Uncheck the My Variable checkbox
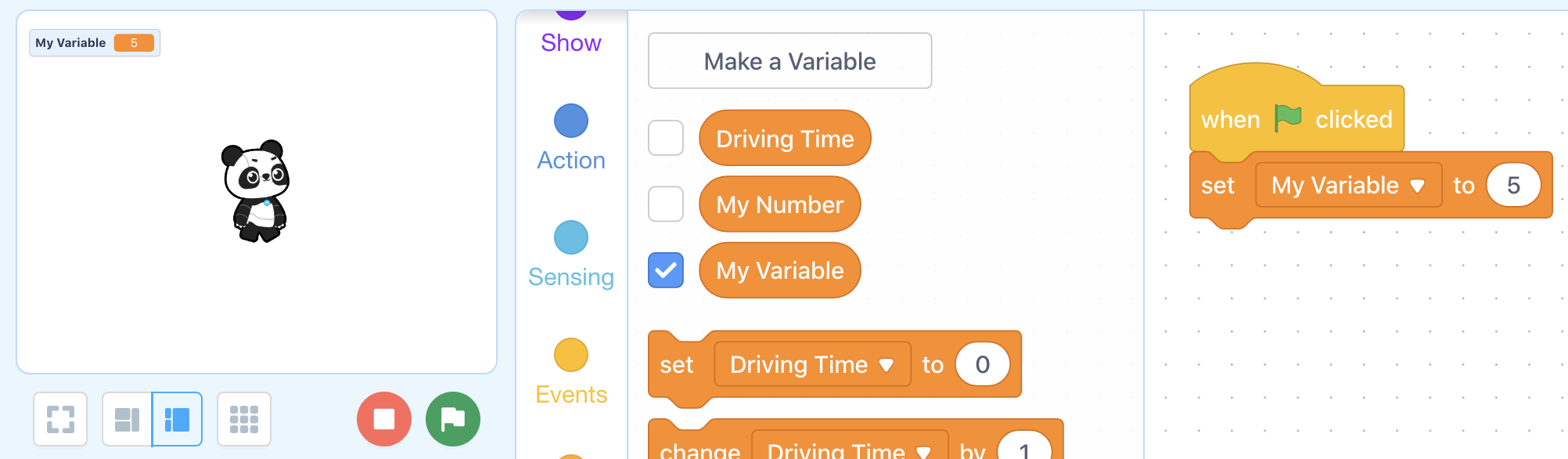 (x=666, y=270)
